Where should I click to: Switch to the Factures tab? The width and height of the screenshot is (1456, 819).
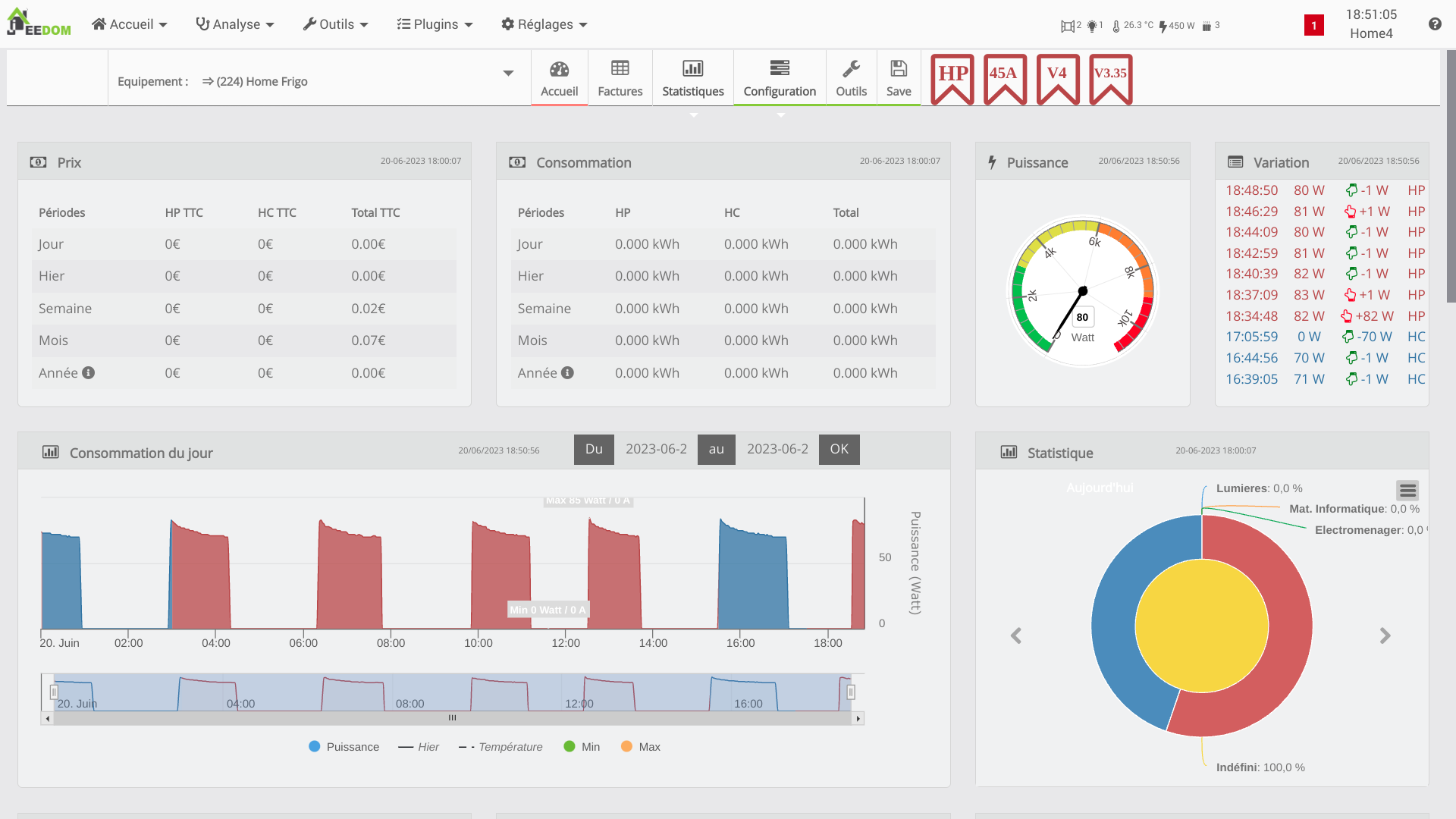(x=620, y=79)
